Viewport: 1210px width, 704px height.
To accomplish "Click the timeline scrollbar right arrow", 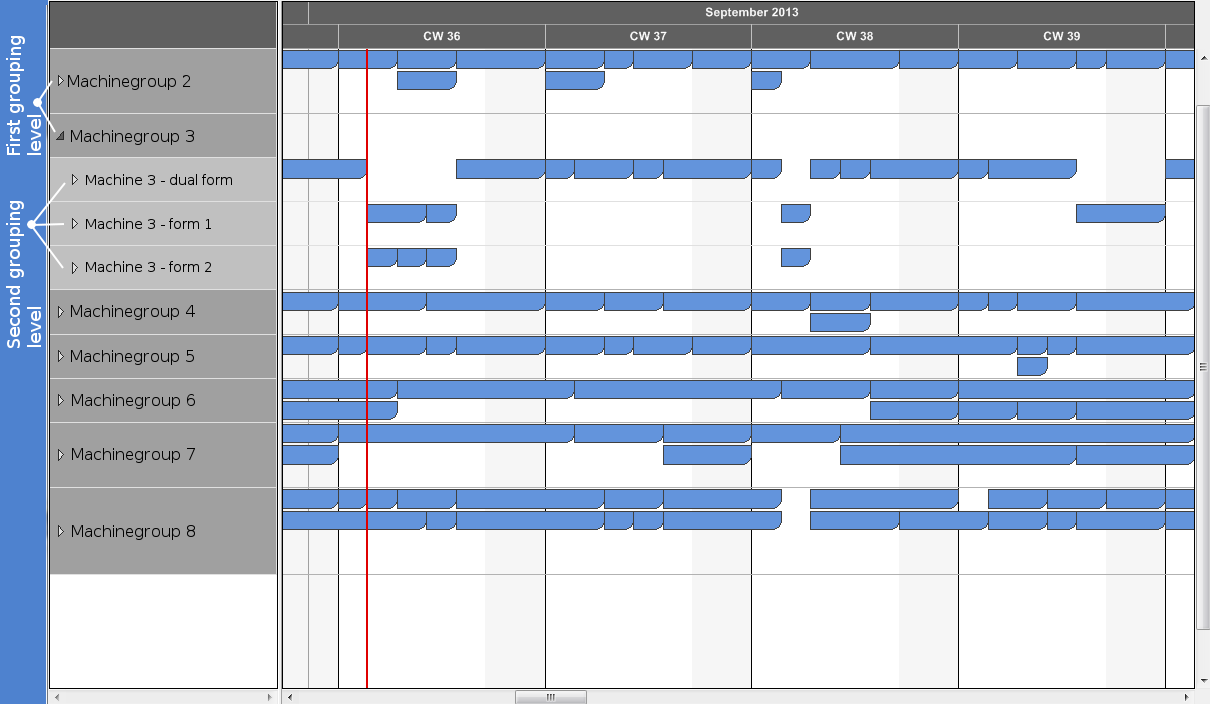I will coord(1187,697).
